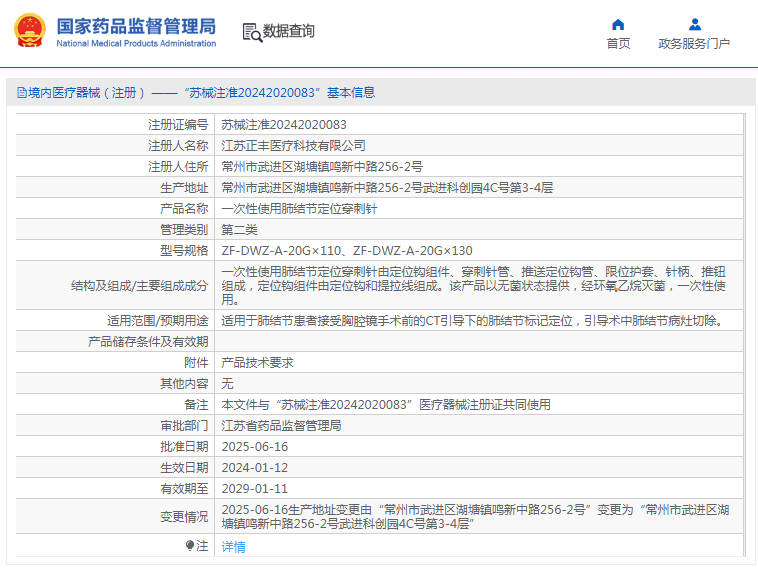The image size is (758, 571).
Task: Click effective date 2024-01-12
Action: (x=255, y=468)
